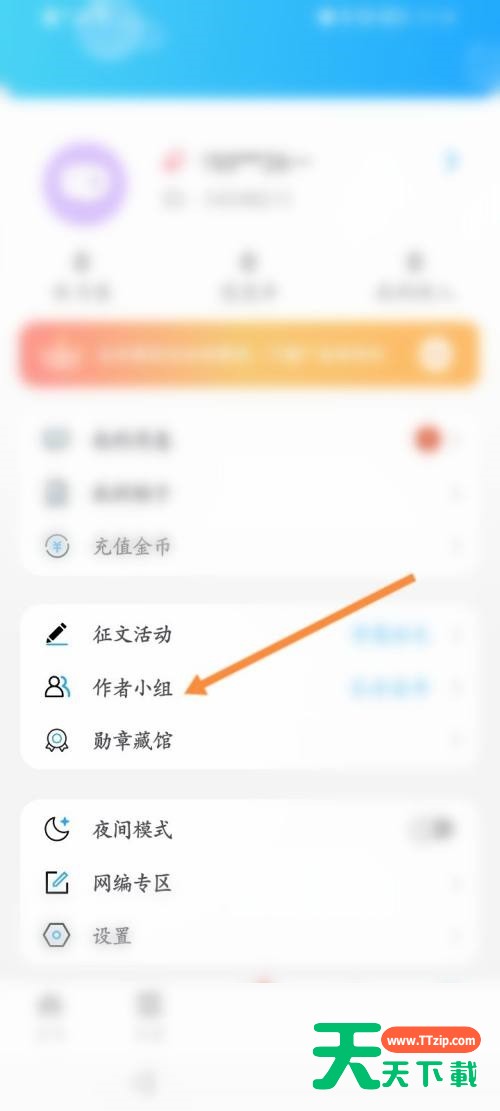Tap the blue link text beside 征文活动

tap(390, 634)
